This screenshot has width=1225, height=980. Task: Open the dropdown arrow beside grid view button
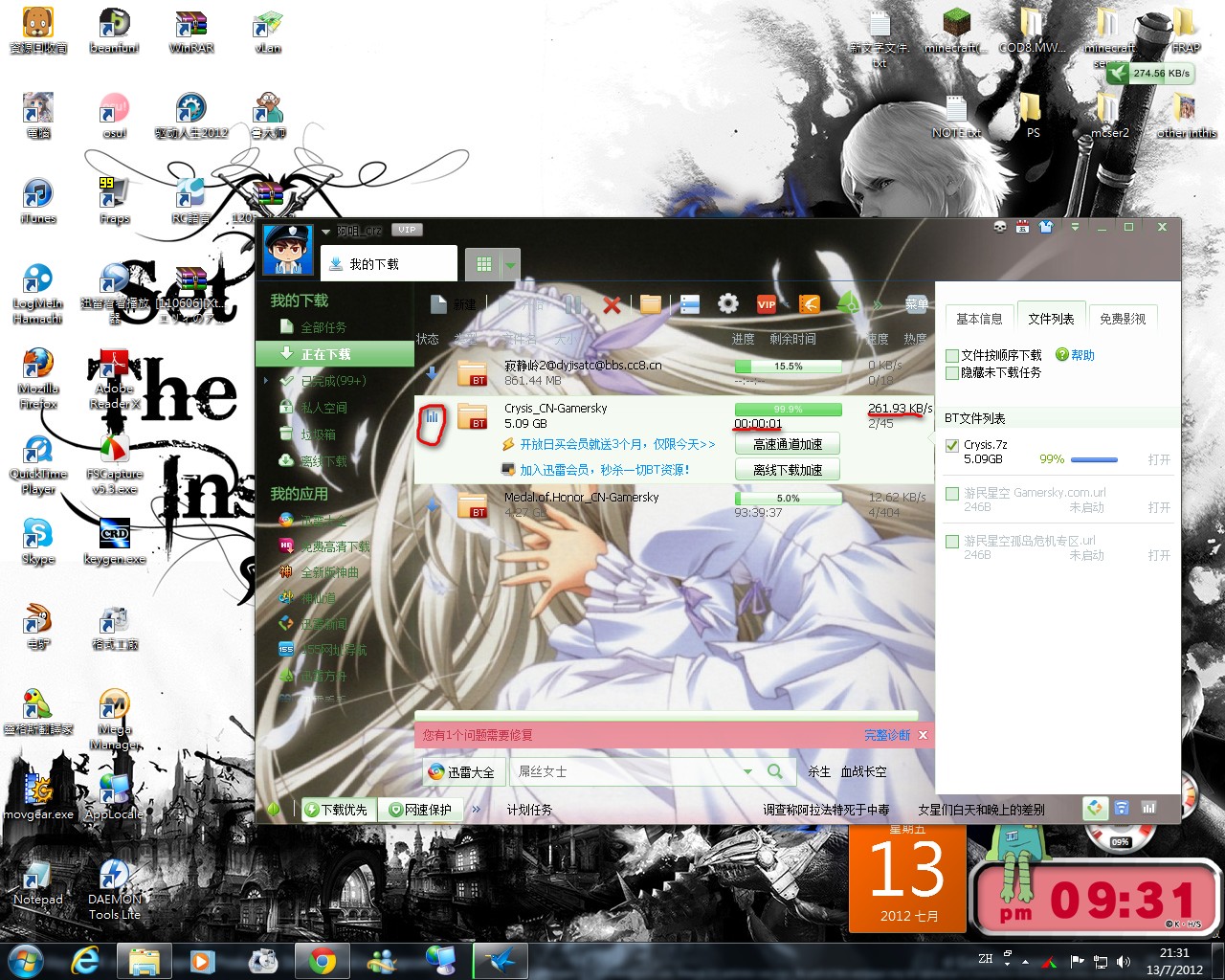[x=511, y=264]
